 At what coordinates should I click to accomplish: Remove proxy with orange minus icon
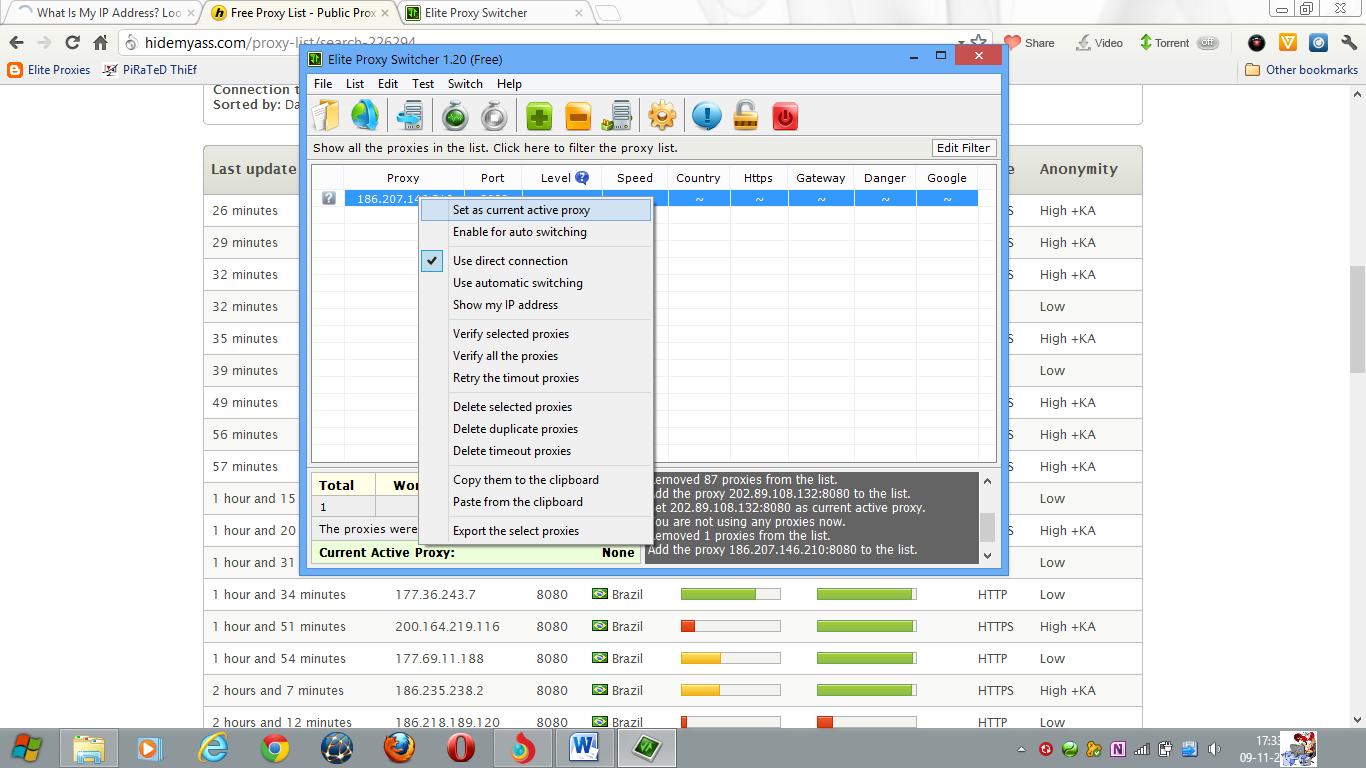[578, 117]
